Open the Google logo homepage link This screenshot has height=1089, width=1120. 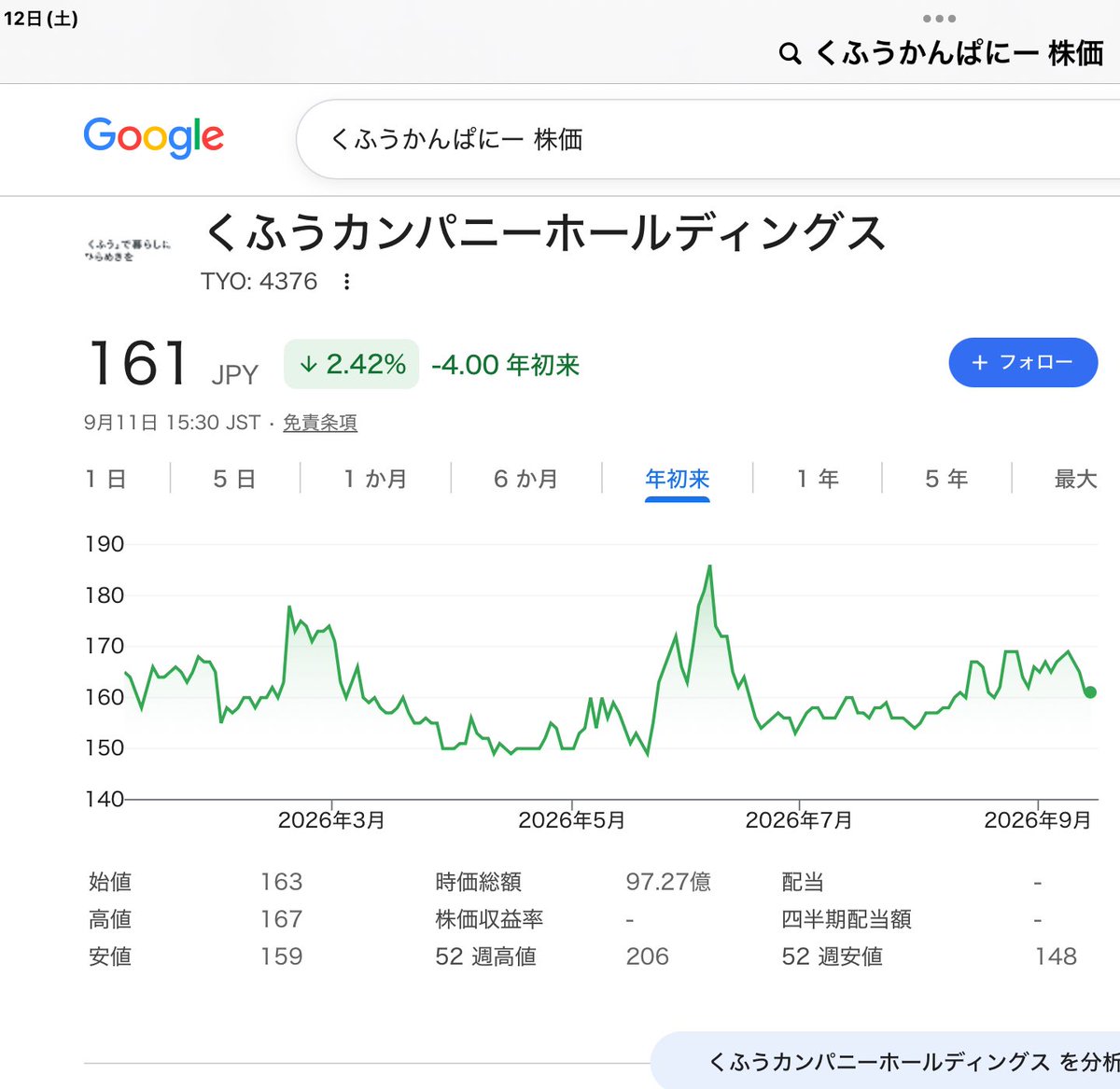coord(154,138)
